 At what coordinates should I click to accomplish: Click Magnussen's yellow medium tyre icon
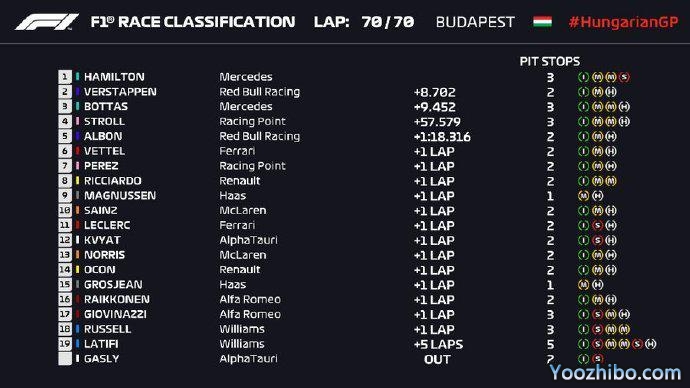click(584, 196)
